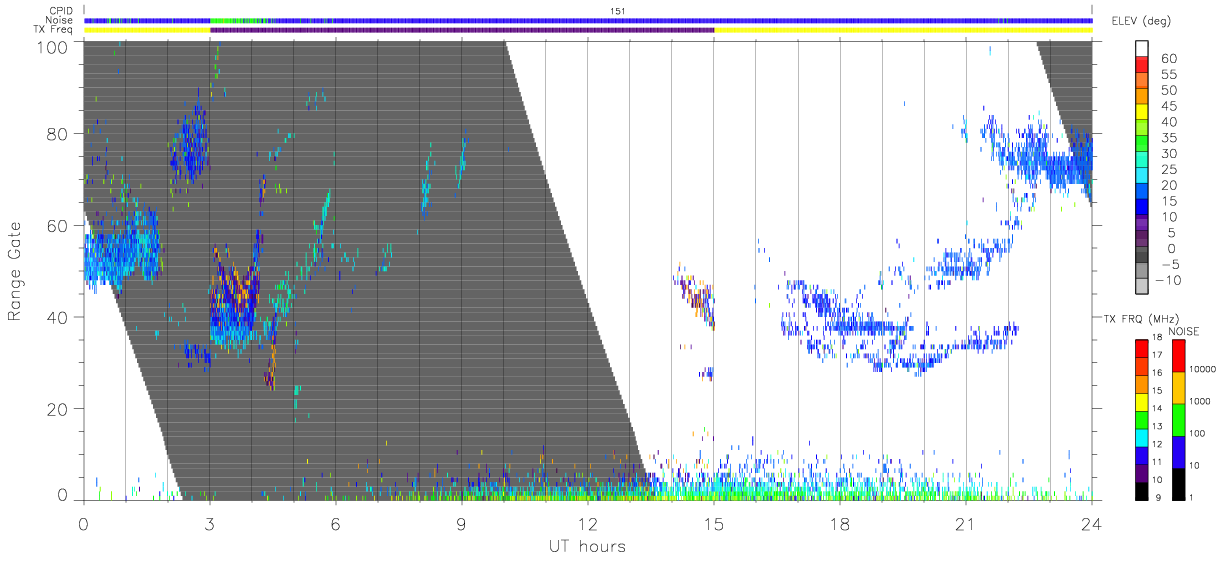Click the white top segment of ELEV color bar
The image size is (1228, 567).
click(x=1143, y=48)
